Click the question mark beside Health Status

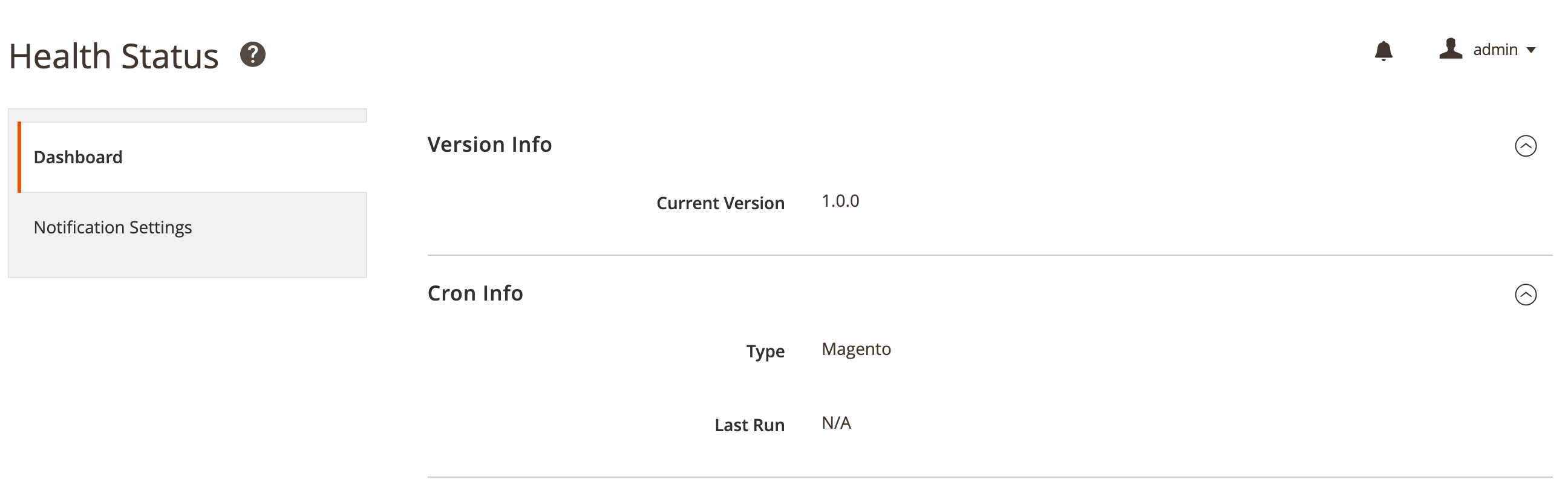253,55
